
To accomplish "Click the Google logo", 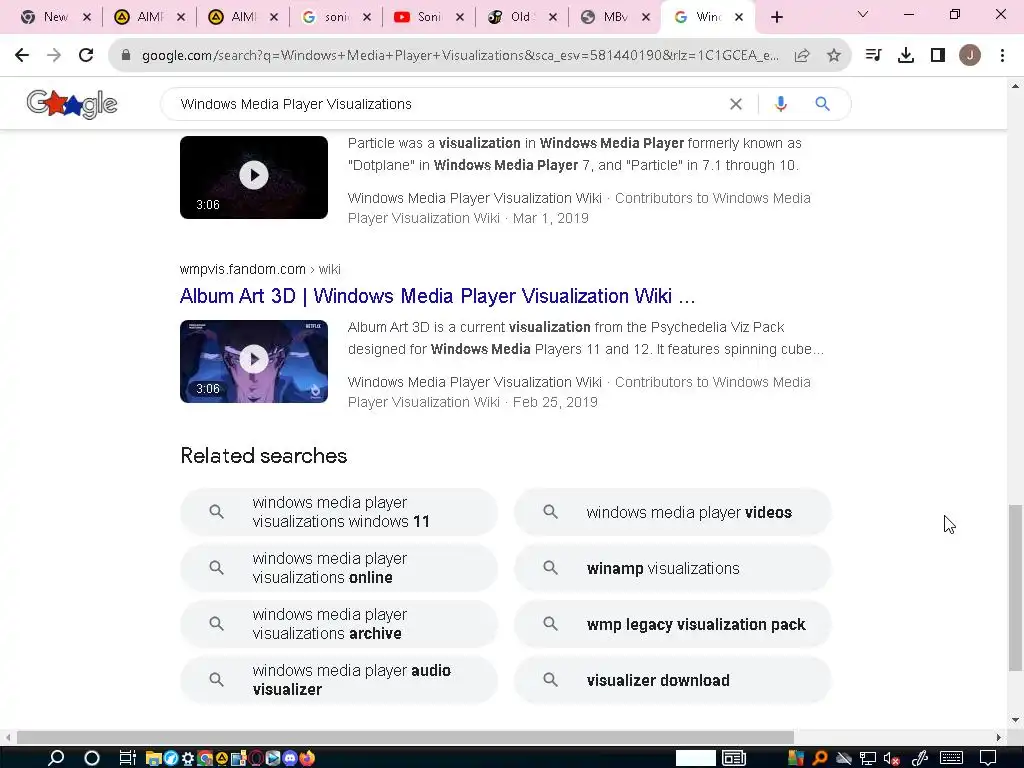I will coord(72,104).
